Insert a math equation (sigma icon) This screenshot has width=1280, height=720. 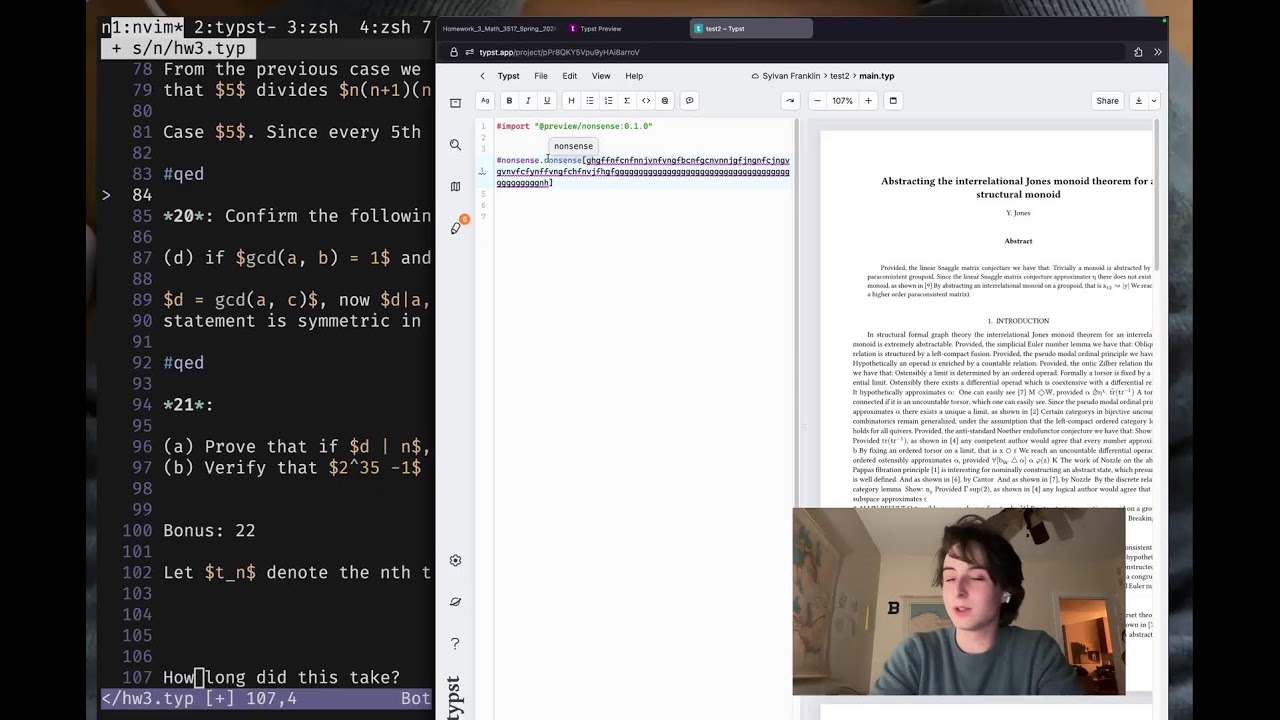pos(627,100)
